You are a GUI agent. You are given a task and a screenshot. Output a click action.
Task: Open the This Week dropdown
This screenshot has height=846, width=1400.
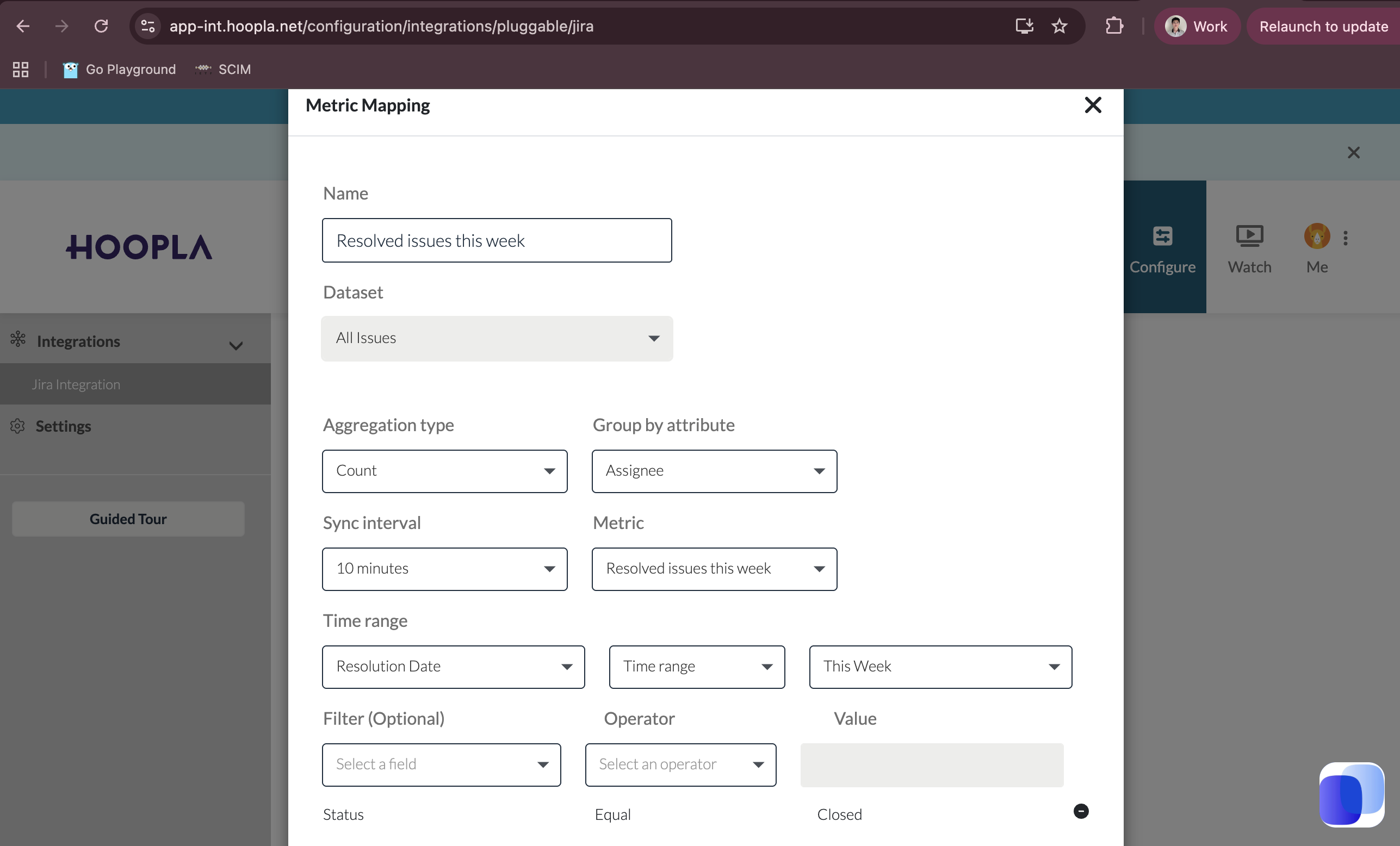tap(940, 667)
